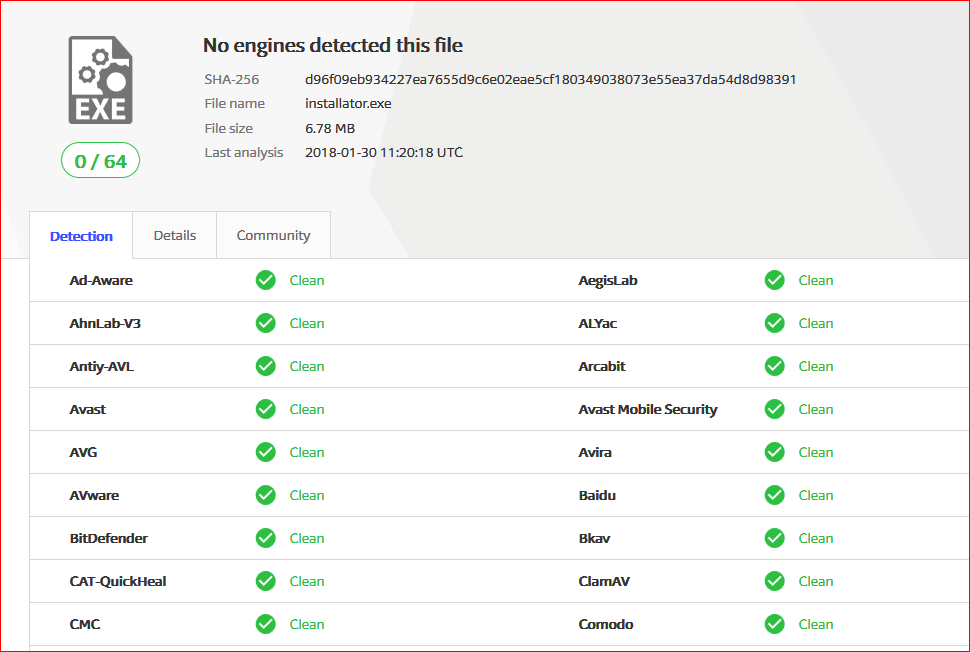Viewport: 970px width, 652px height.
Task: Click the Avast row's green check icon
Action: [265, 409]
